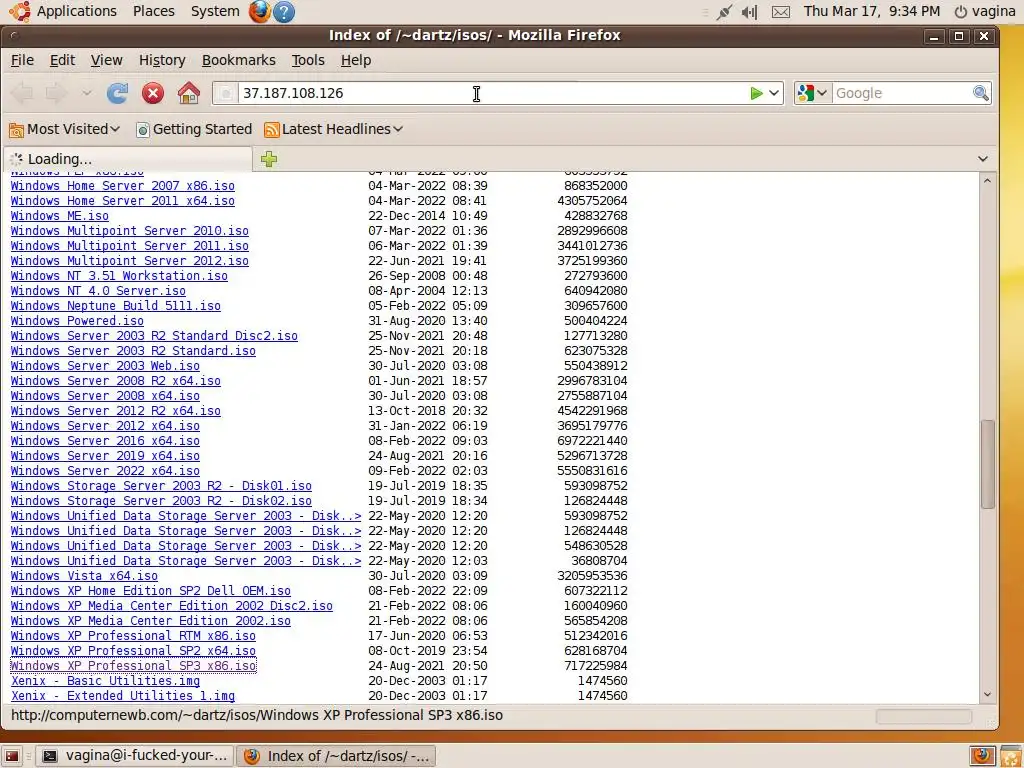
Task: Open the Most Visited bookmarks dropdown
Action: point(65,129)
